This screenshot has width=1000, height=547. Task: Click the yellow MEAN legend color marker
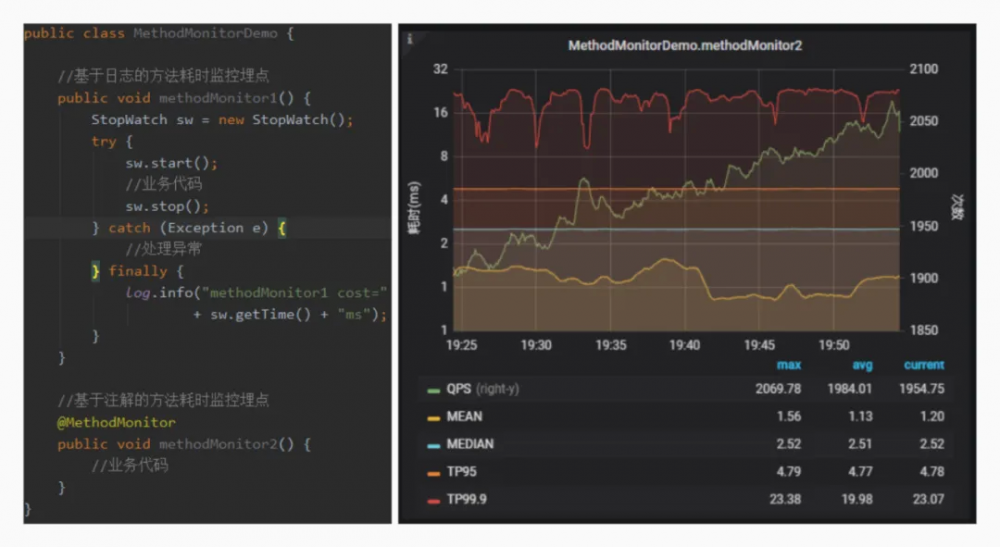(433, 416)
